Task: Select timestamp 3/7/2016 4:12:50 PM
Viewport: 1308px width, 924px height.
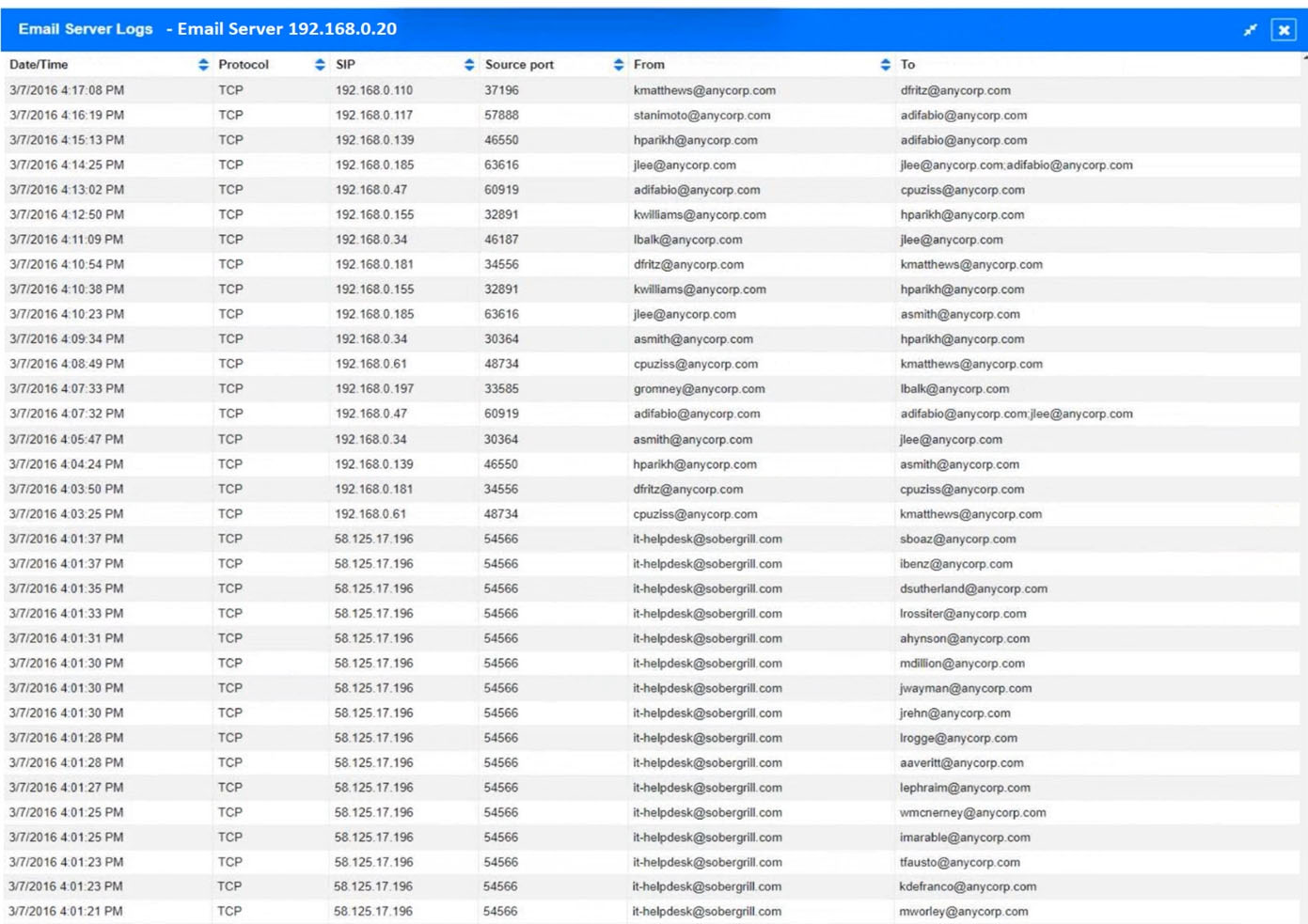Action: point(67,215)
